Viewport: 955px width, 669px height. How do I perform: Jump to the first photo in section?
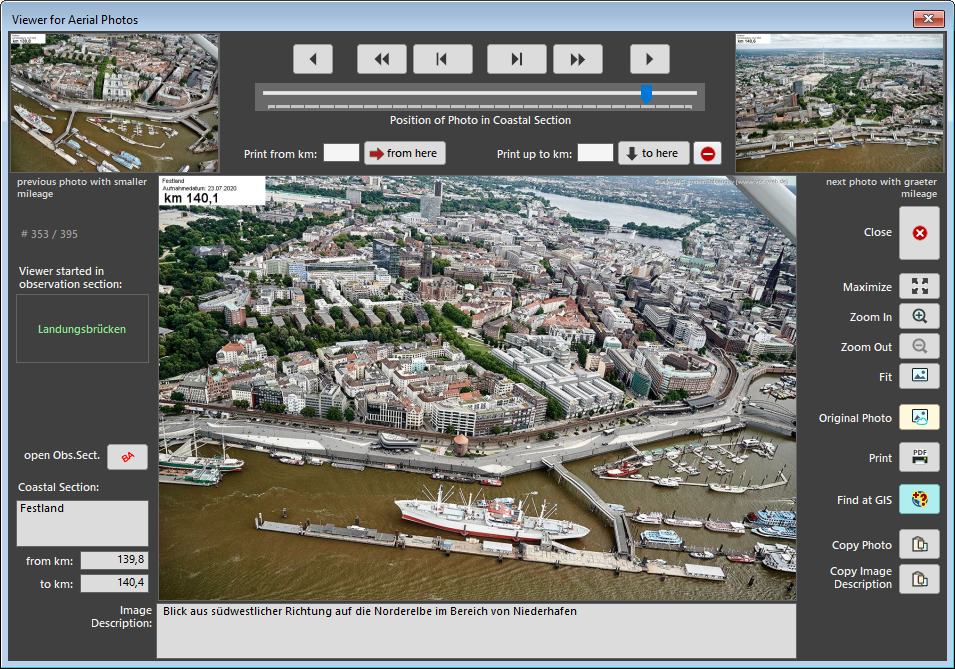(x=442, y=59)
